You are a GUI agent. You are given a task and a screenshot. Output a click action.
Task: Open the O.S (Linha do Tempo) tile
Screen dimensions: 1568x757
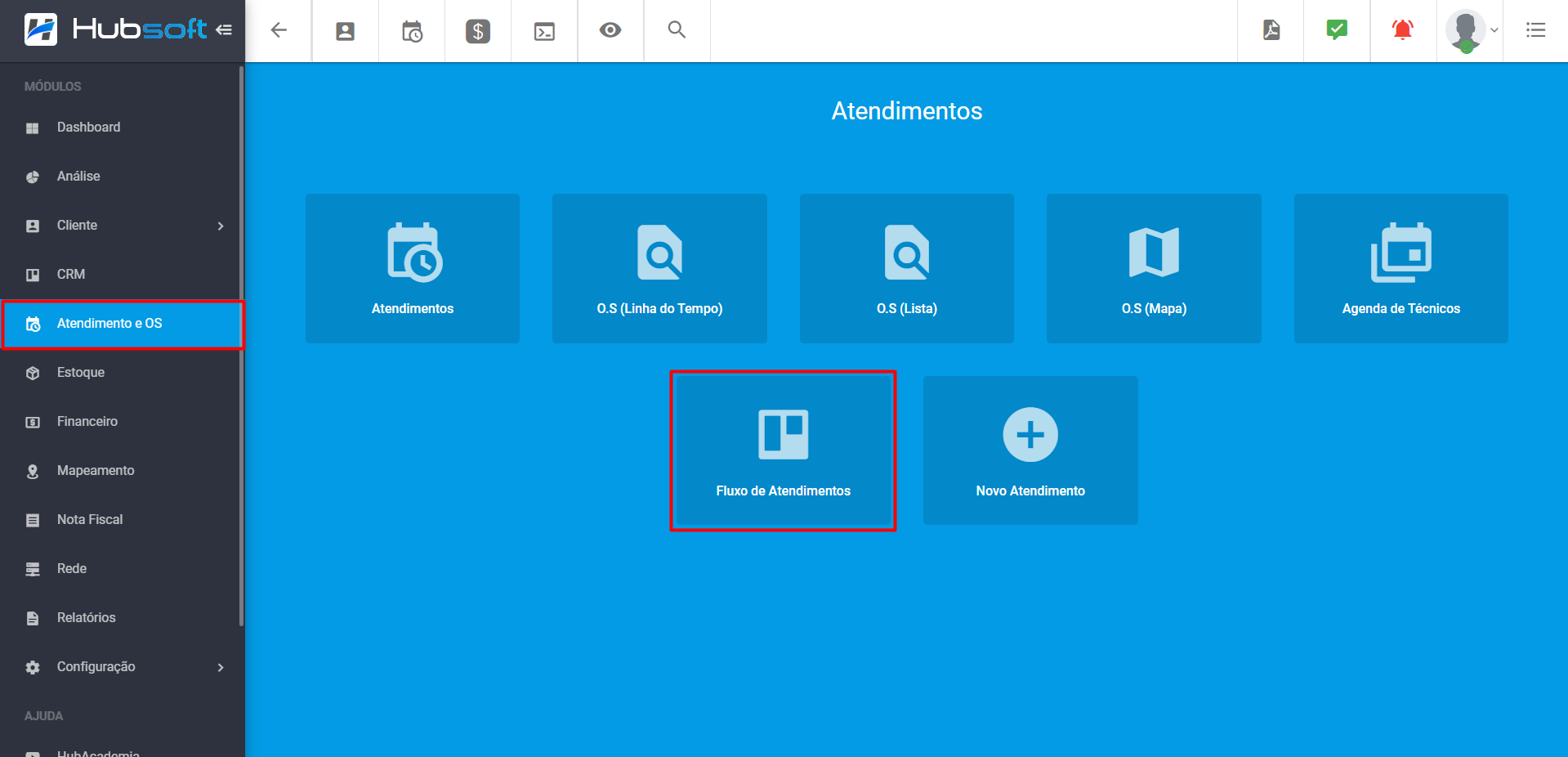659,268
